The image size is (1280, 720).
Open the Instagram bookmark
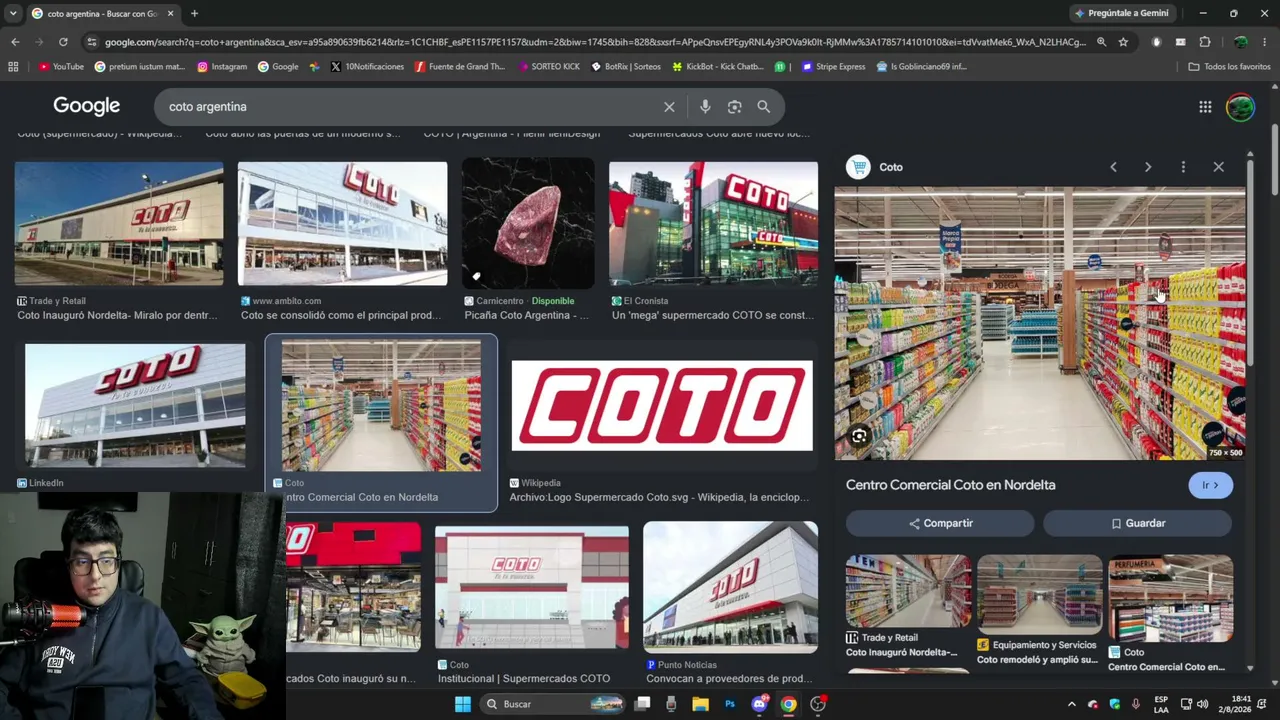(222, 67)
